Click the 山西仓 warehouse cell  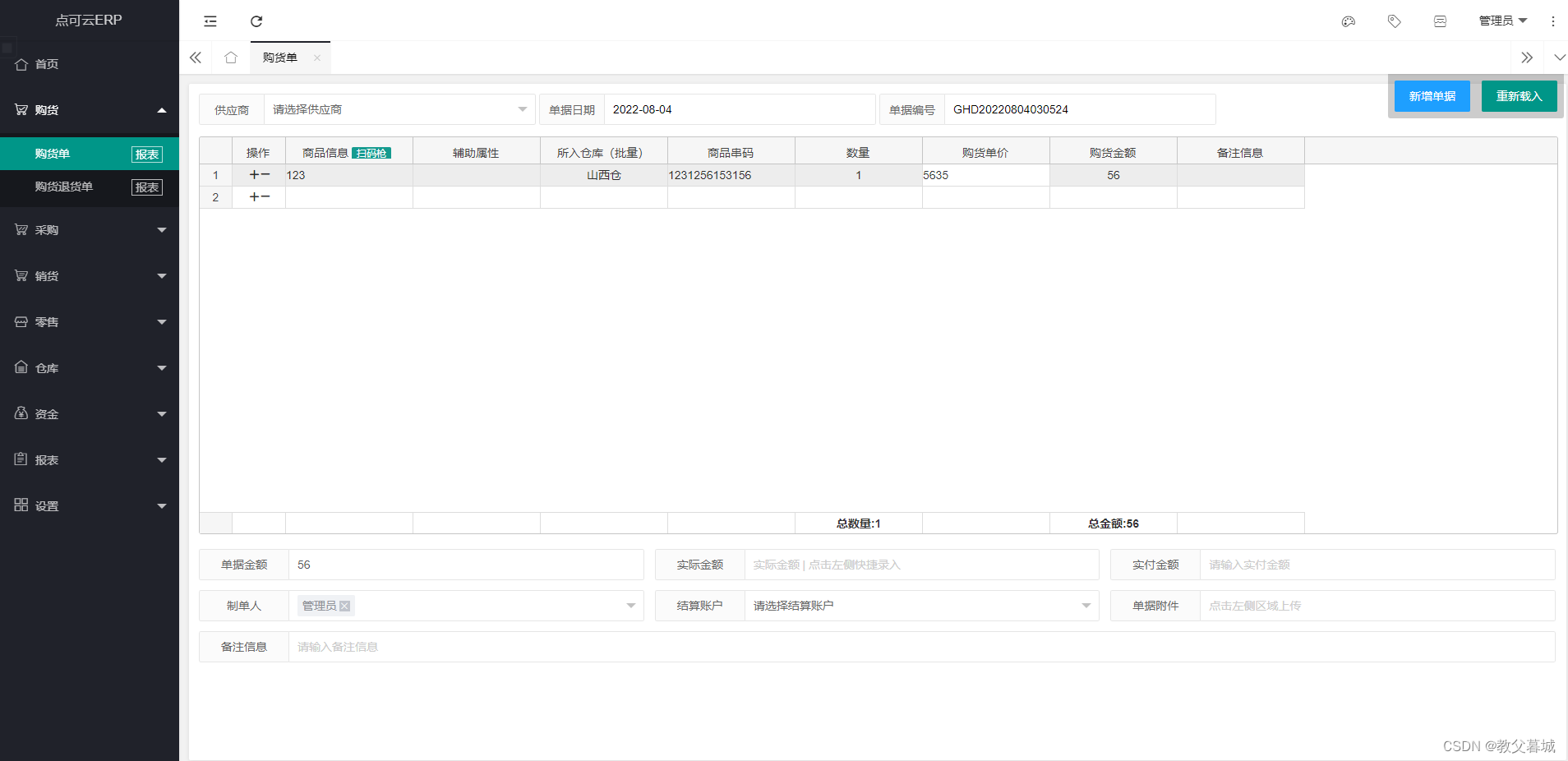[x=604, y=175]
